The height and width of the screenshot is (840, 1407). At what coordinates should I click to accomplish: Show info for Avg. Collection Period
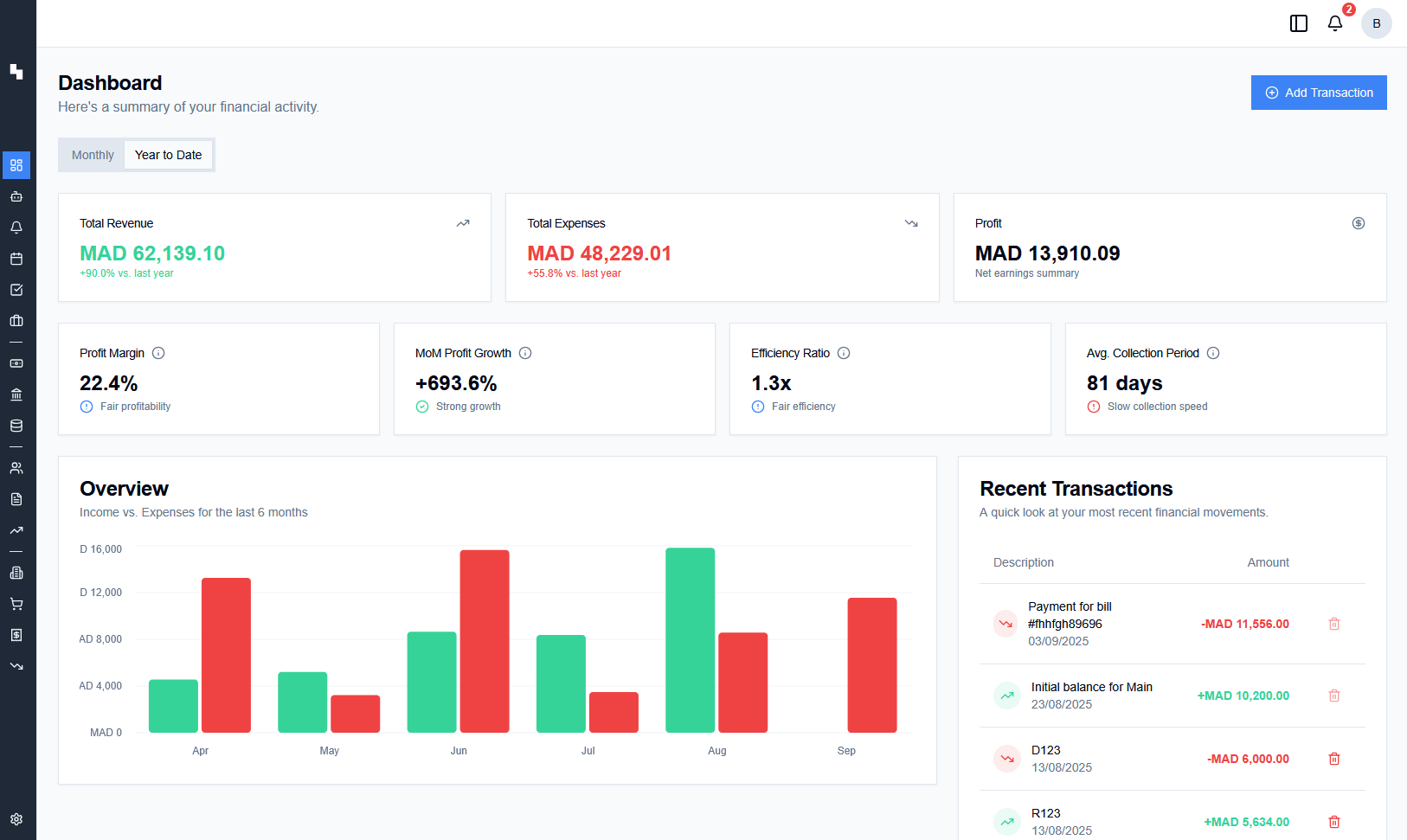point(1213,353)
